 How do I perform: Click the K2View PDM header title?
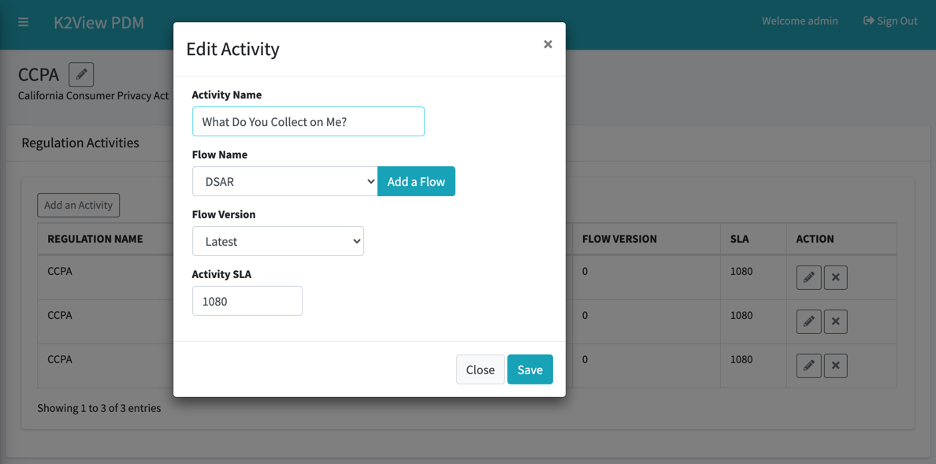pos(98,23)
